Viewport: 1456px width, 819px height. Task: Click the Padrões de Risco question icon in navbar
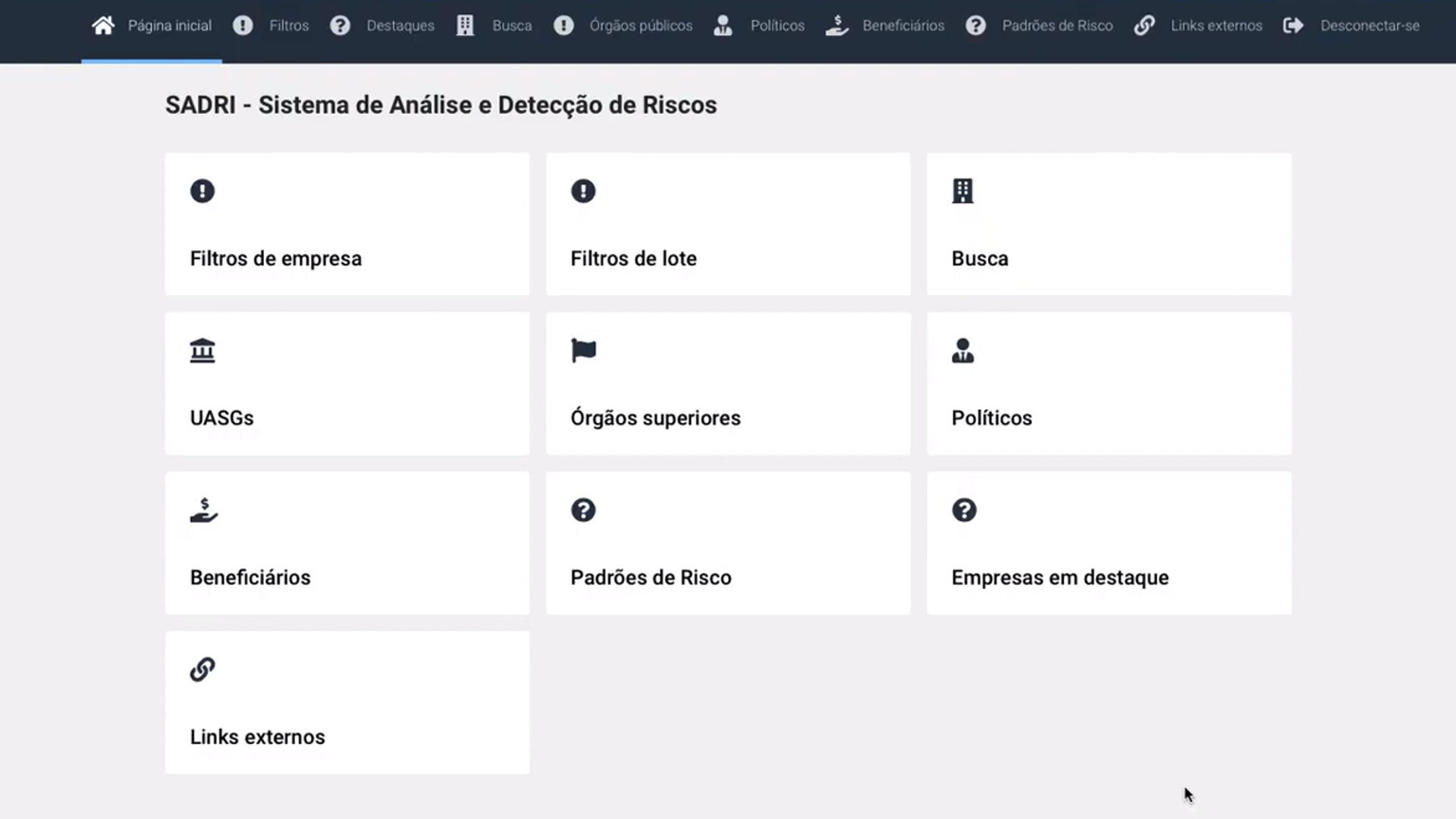pyautogui.click(x=975, y=25)
